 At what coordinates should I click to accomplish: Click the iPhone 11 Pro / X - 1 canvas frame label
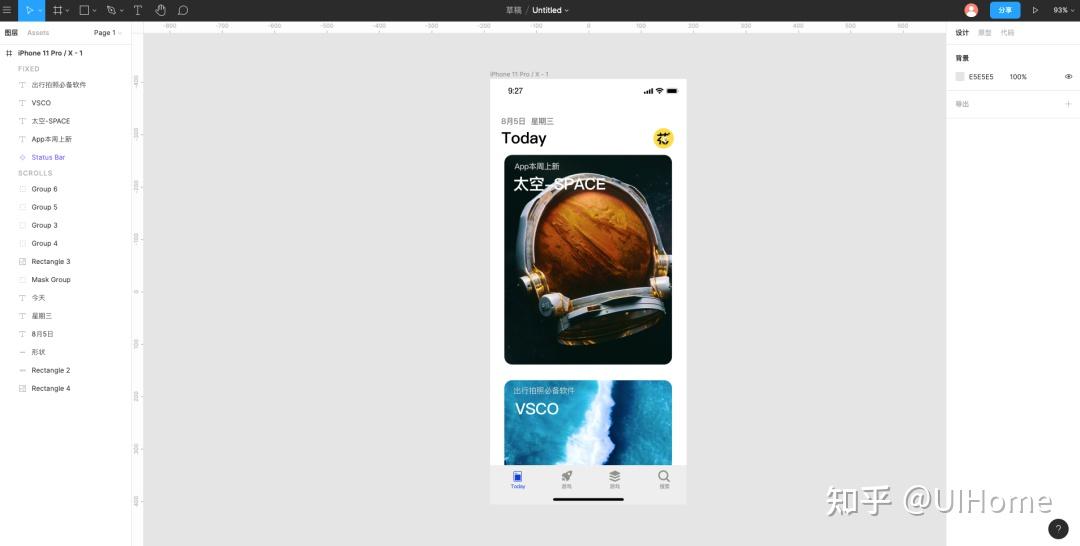pos(519,74)
